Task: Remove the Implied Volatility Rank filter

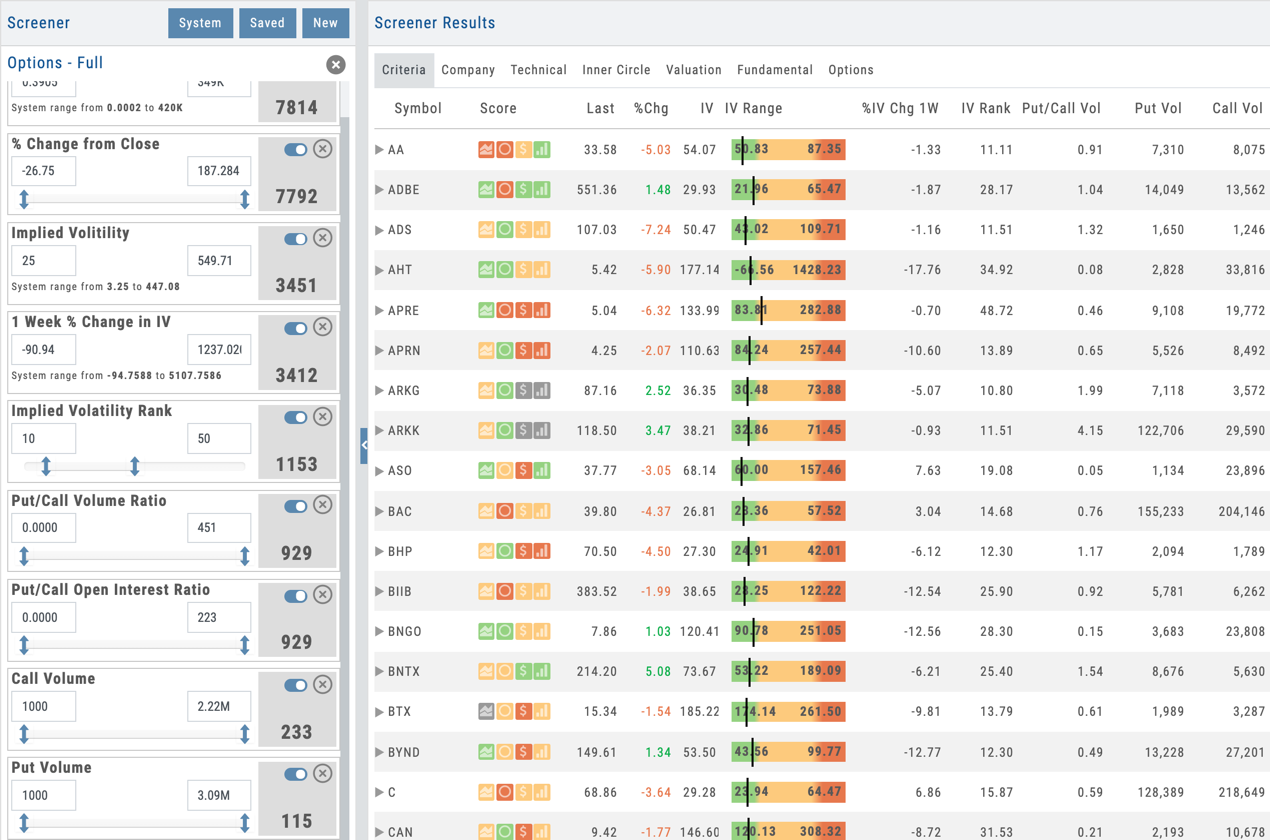Action: coord(323,417)
